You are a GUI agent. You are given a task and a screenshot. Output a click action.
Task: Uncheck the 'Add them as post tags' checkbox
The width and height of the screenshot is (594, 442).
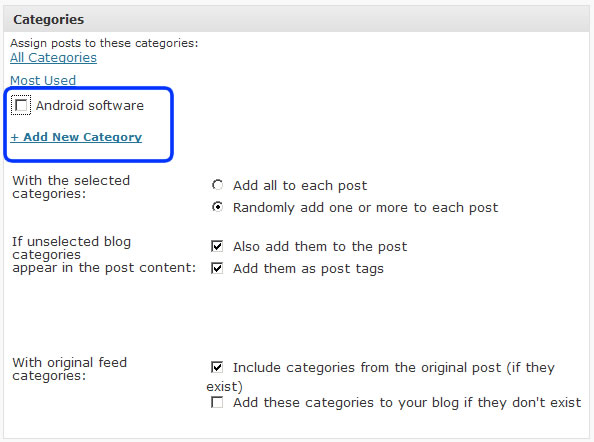coord(217,268)
